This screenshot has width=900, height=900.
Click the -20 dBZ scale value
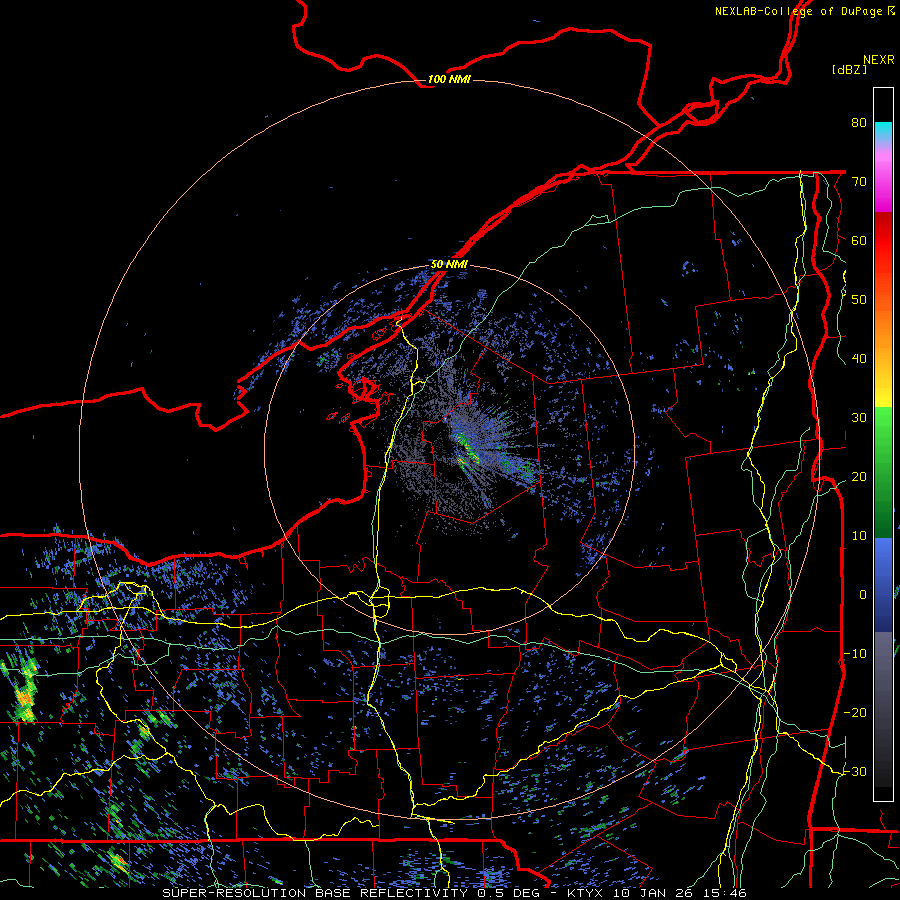click(x=855, y=712)
